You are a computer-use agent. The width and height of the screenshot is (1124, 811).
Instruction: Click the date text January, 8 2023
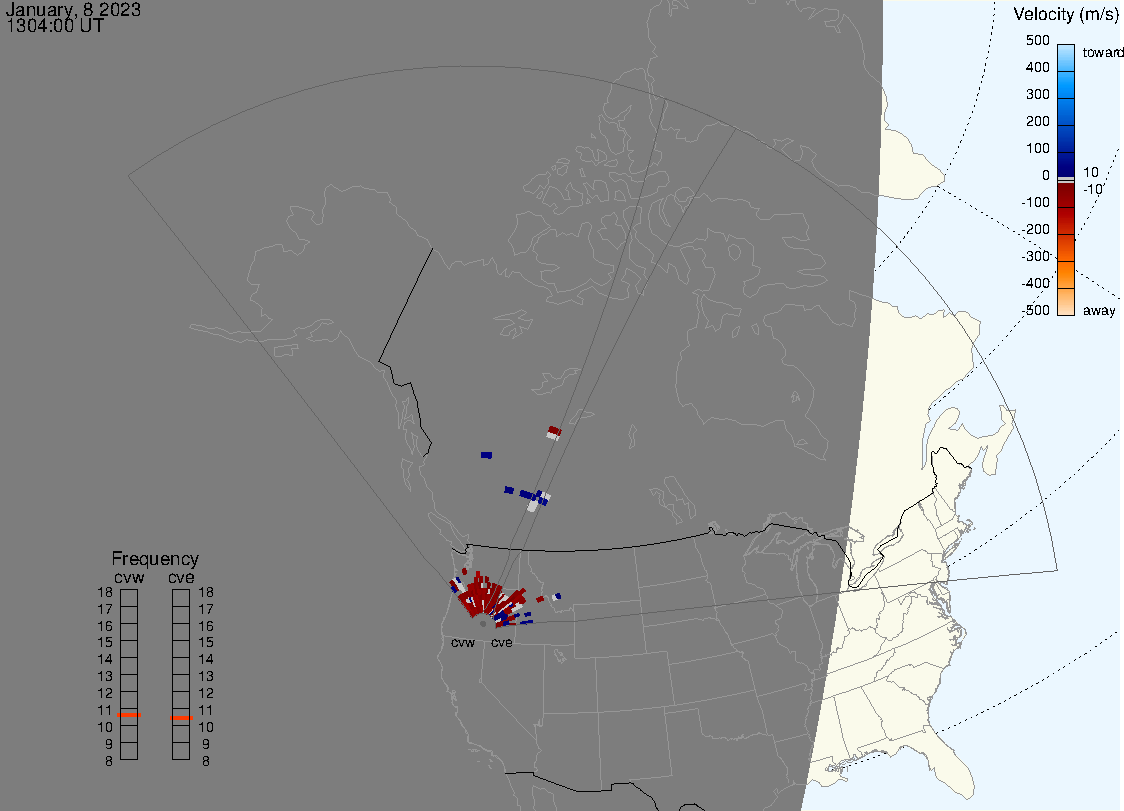(72, 9)
